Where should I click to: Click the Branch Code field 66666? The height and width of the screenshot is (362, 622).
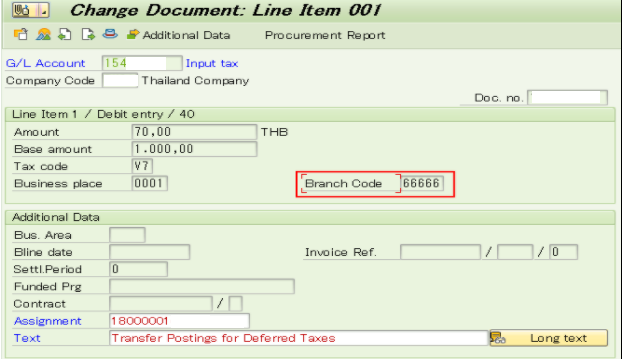(x=422, y=183)
